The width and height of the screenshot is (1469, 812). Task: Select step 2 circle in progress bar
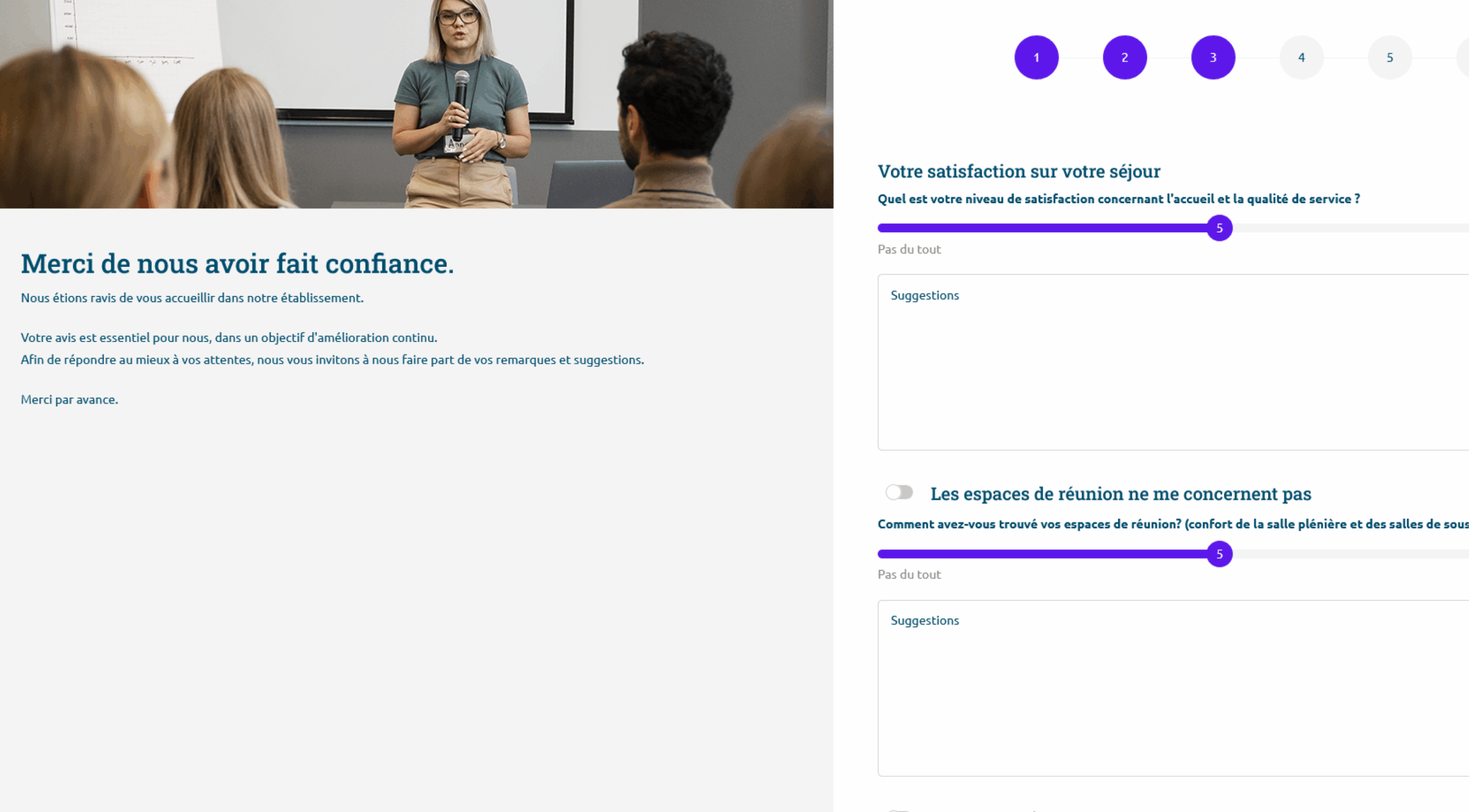pyautogui.click(x=1125, y=57)
